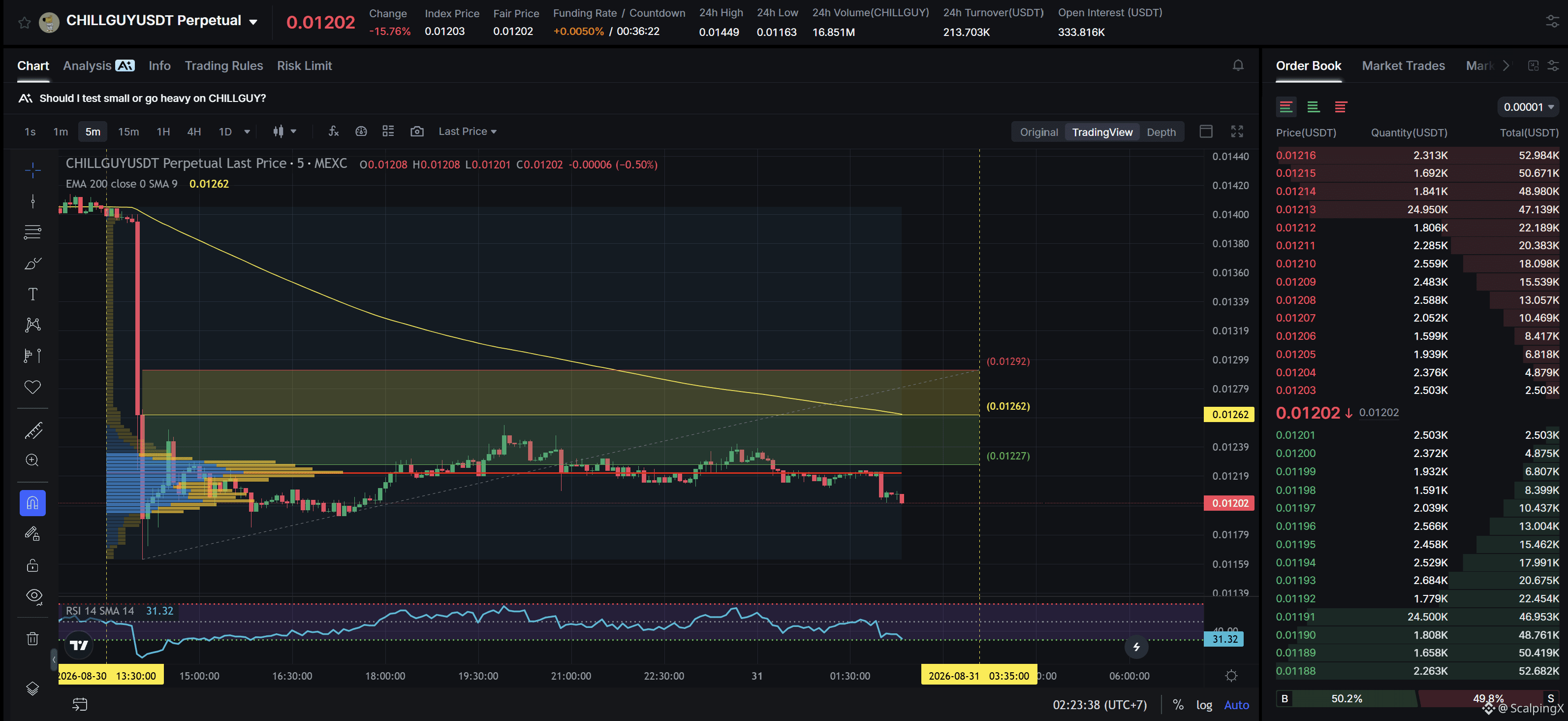Toggle the magnet mode in the left toolbar
The image size is (1568, 721).
tap(33, 503)
